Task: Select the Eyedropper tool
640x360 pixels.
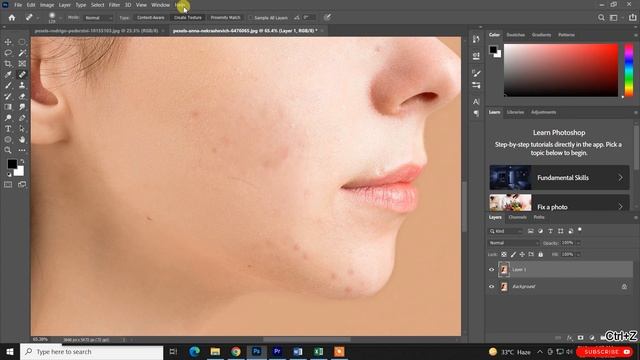Action: coord(8,74)
